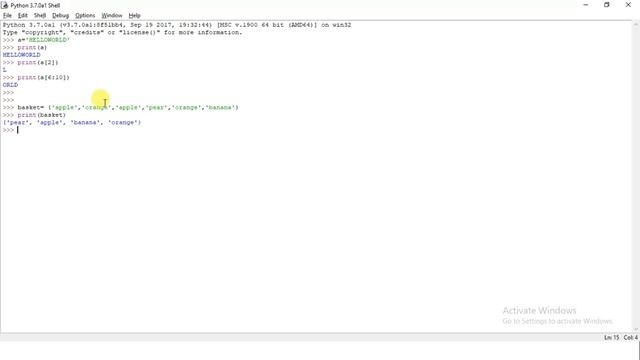Screen dimensions: 640x360
Task: Click the Col: 4 status indicator
Action: [631, 338]
